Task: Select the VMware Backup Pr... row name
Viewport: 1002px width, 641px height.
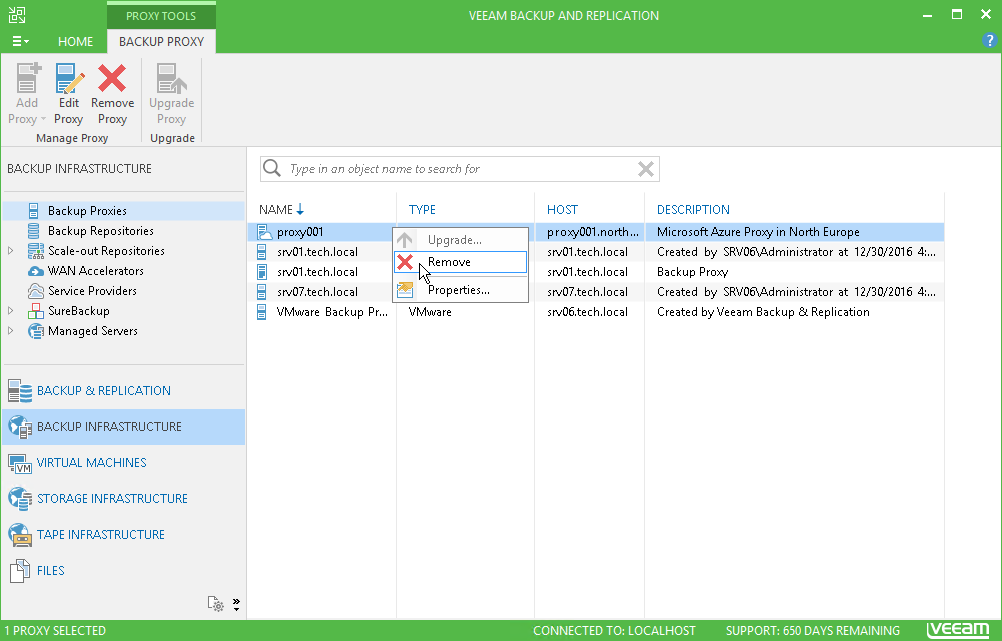Action: pyautogui.click(x=332, y=312)
